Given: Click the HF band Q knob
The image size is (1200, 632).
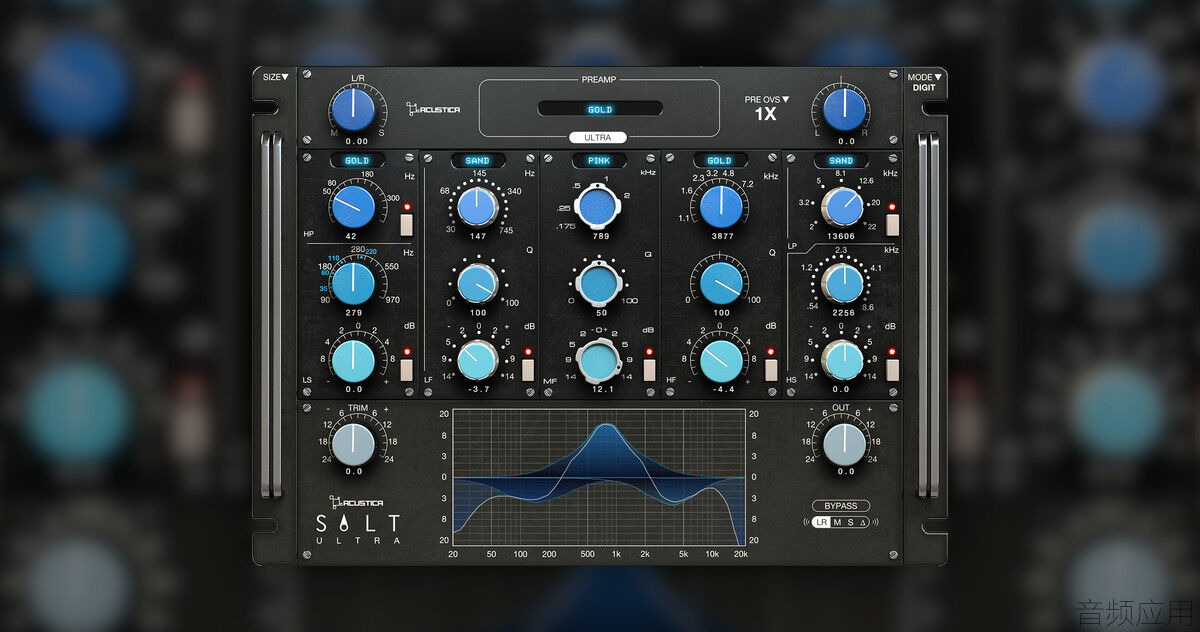Looking at the screenshot, I should (721, 284).
